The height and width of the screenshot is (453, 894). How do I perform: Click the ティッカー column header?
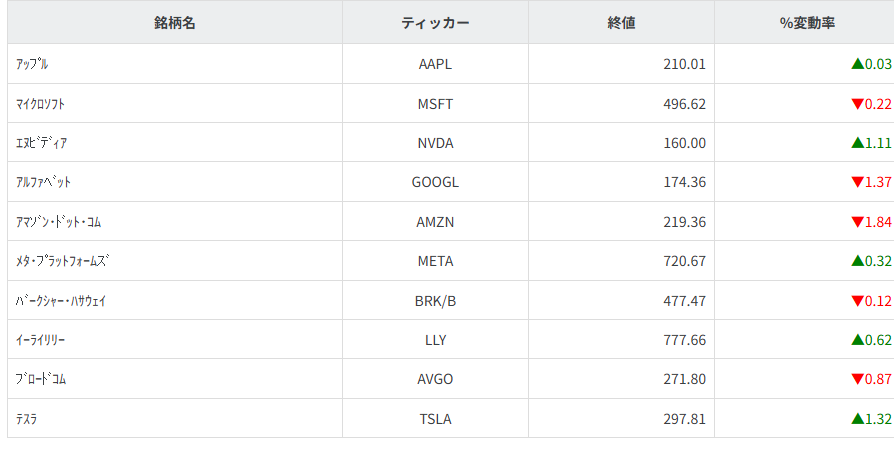pyautogui.click(x=435, y=23)
